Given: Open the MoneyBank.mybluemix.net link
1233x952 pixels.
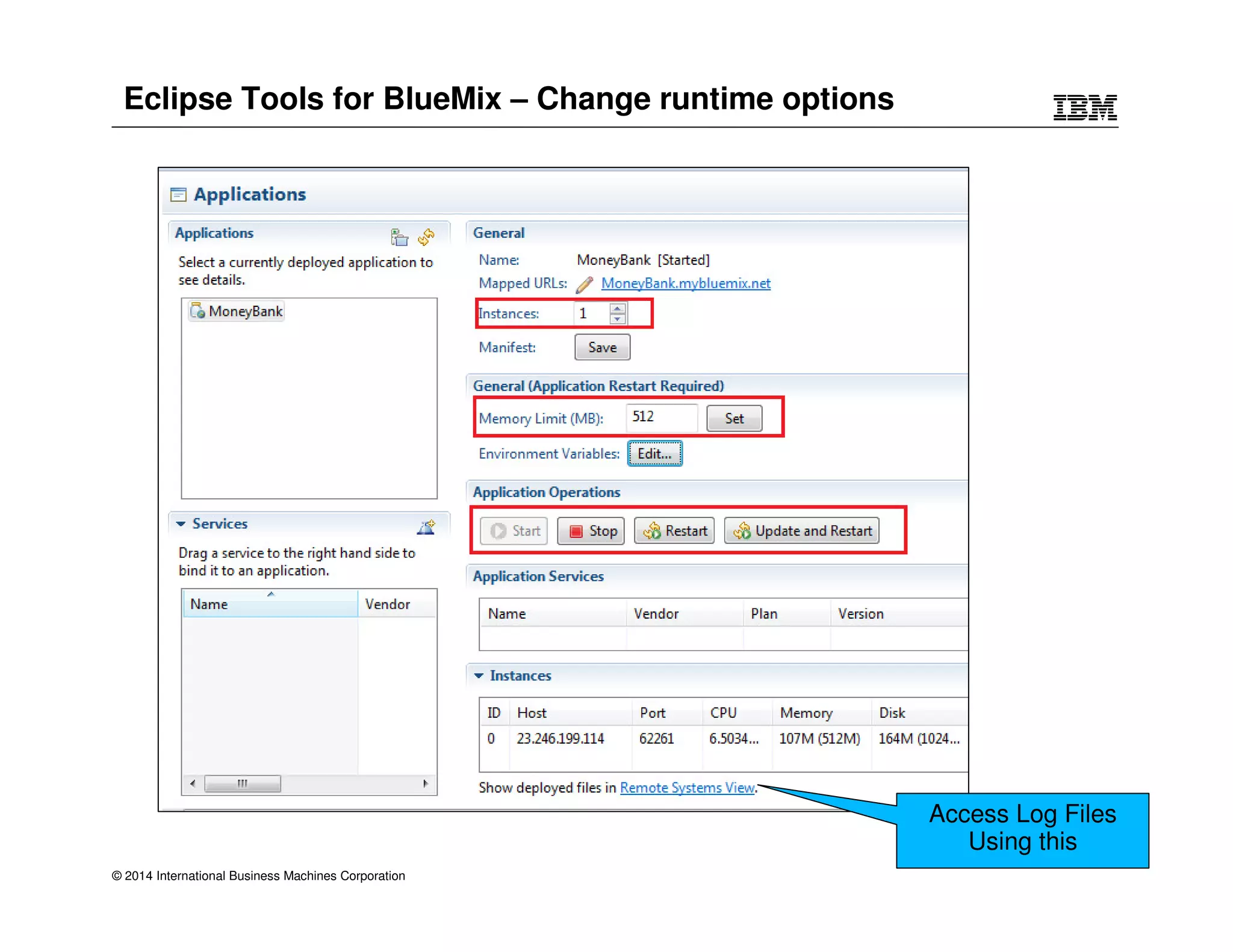Looking at the screenshot, I should point(686,283).
